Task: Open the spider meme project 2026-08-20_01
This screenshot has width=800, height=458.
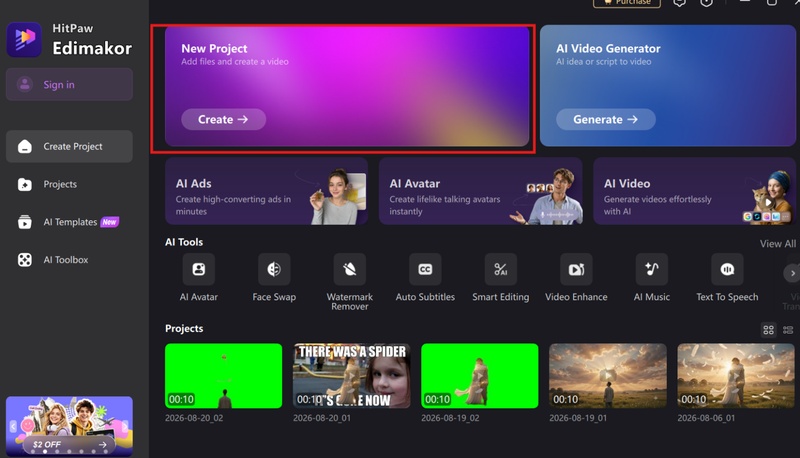Action: point(352,376)
